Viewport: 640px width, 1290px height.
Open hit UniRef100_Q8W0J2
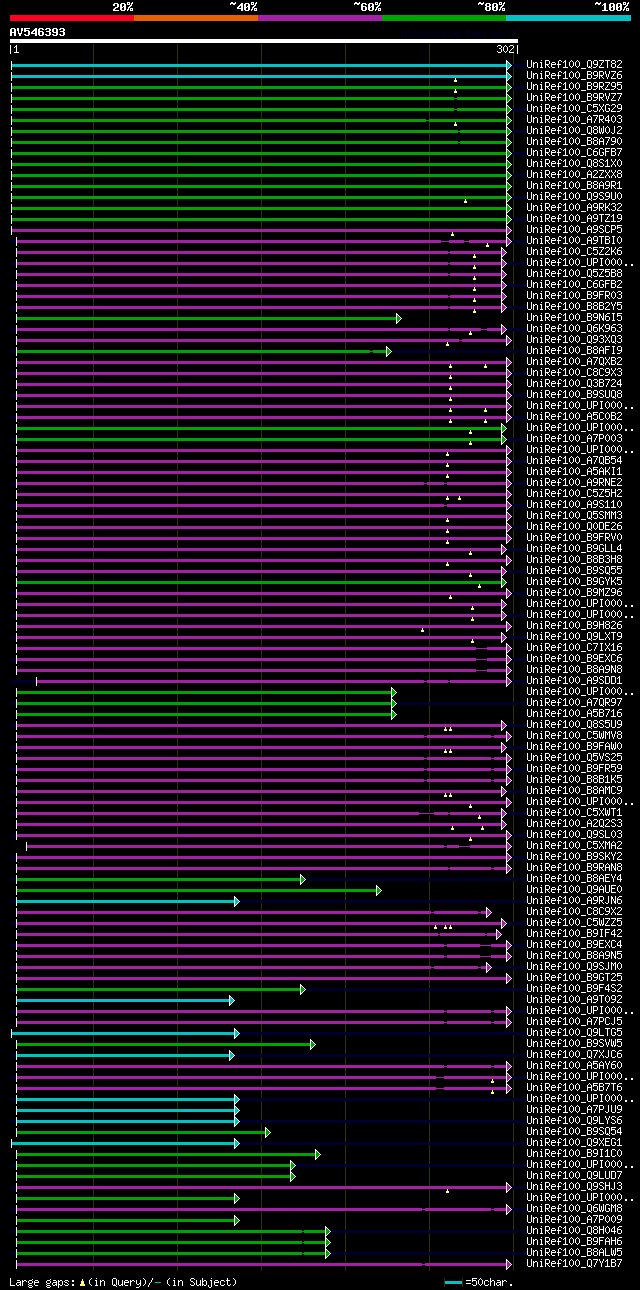click(x=574, y=130)
